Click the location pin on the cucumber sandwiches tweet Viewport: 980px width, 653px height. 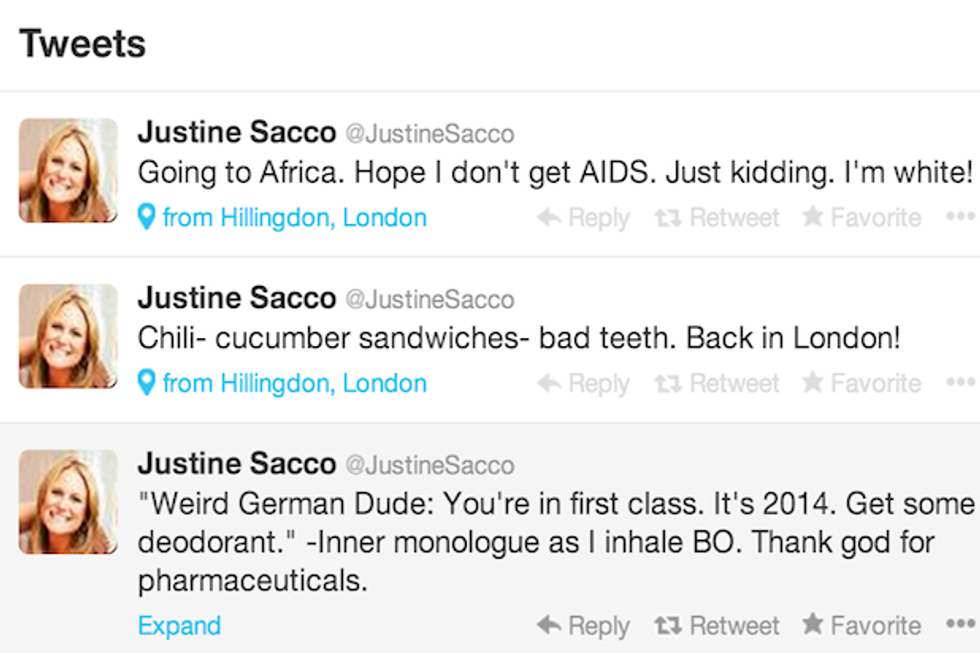(147, 383)
